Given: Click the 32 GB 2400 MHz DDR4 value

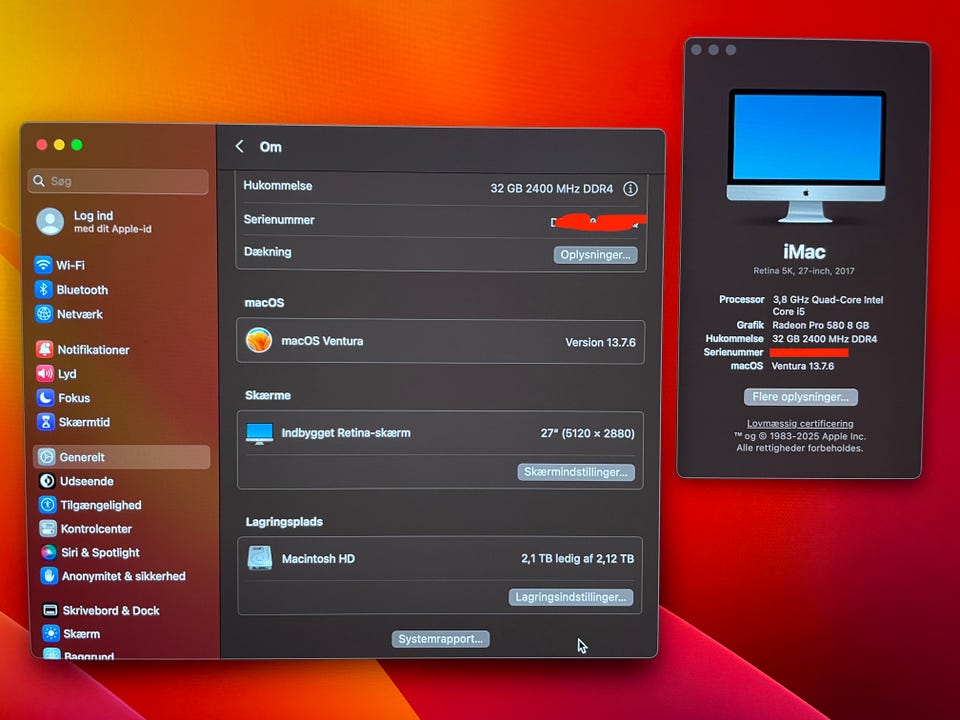Looking at the screenshot, I should point(551,189).
